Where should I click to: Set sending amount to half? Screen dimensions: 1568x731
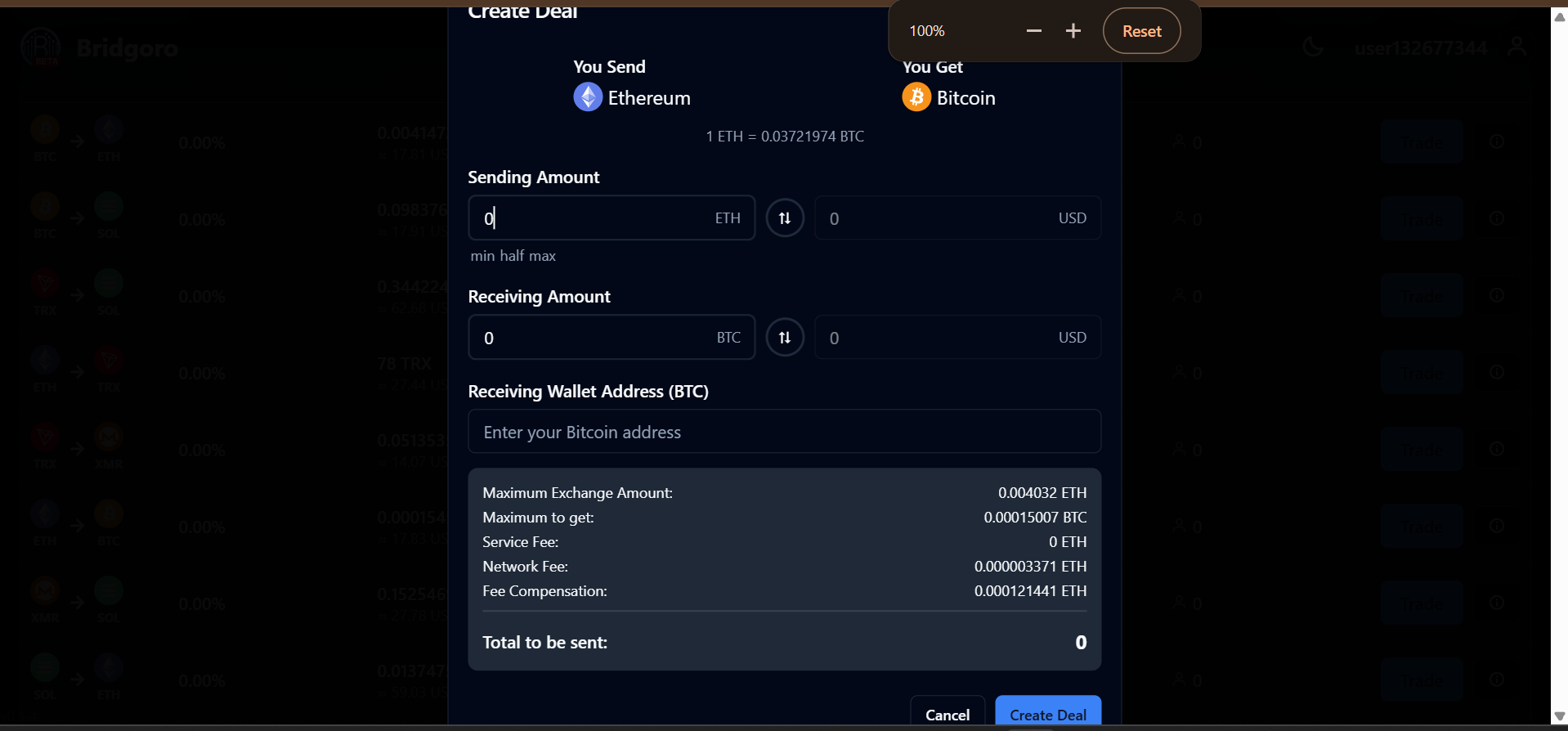tap(512, 256)
